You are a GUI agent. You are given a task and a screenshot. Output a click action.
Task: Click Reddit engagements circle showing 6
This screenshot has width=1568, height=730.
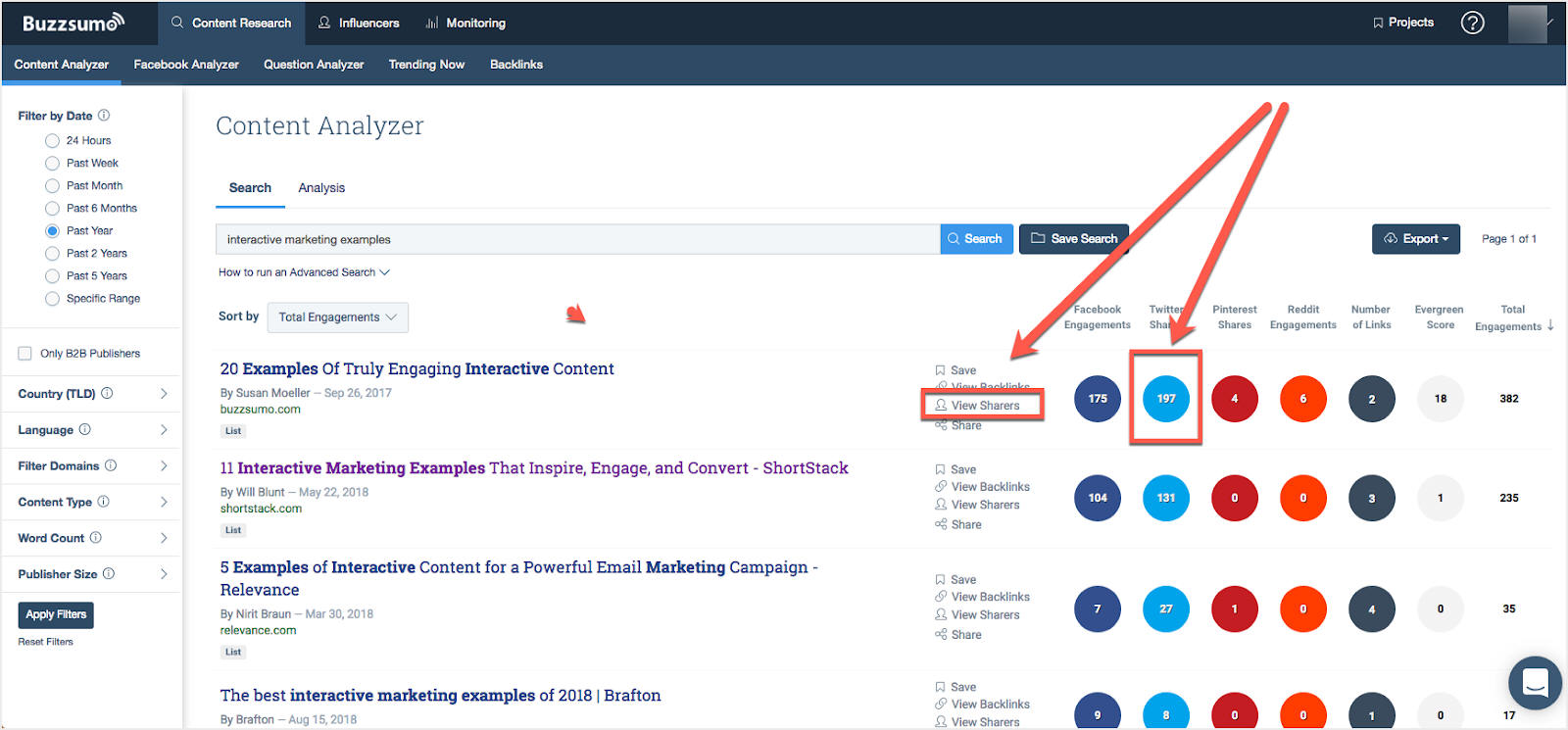tap(1303, 399)
